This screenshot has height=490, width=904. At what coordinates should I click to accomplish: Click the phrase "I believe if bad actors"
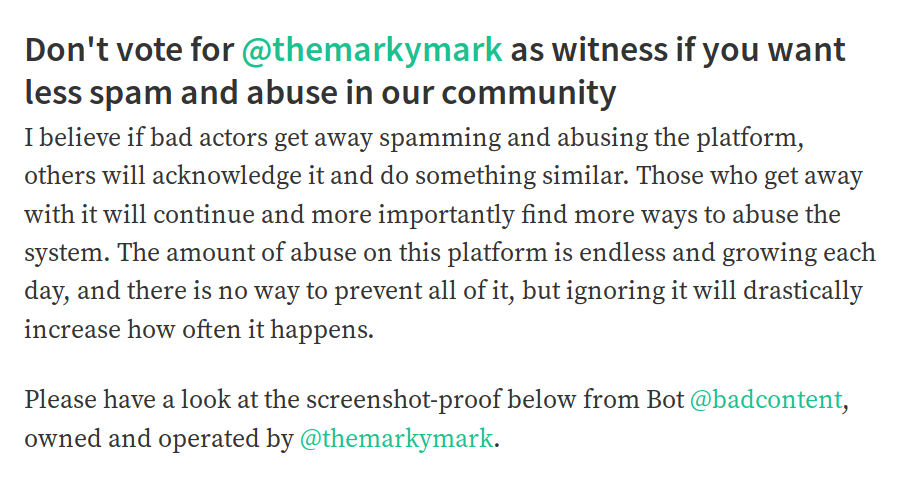pos(133,138)
